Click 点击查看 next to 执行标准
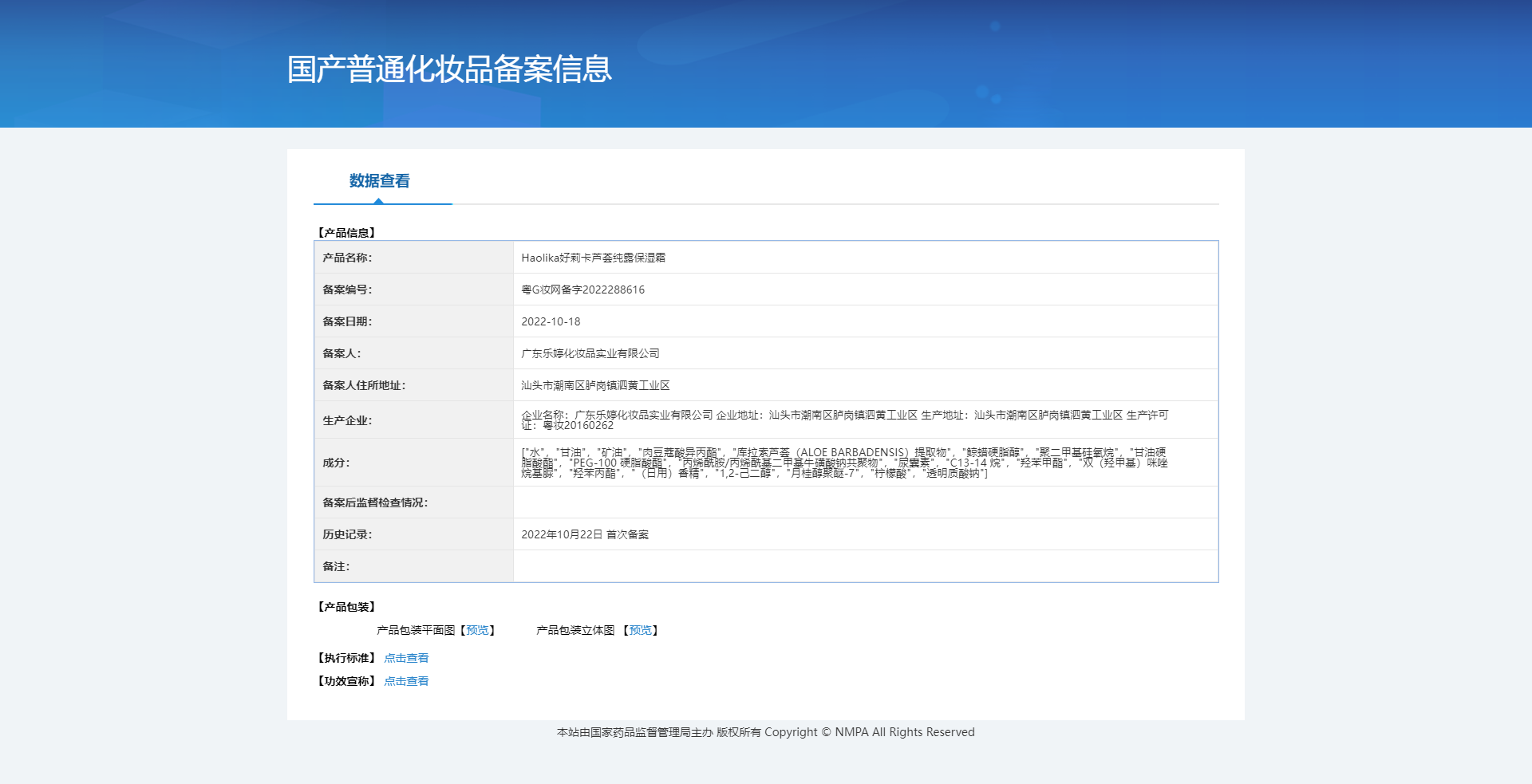Viewport: 1532px width, 784px height. 406,658
